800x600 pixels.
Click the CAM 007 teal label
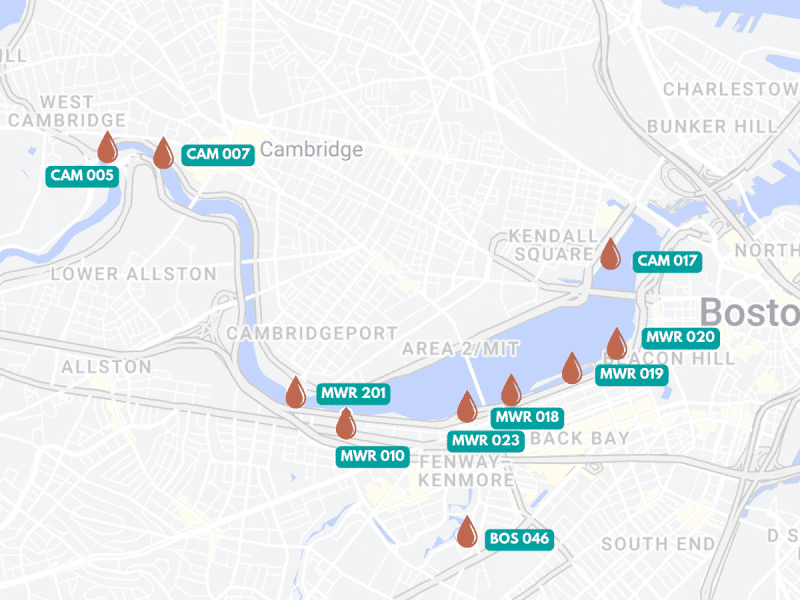point(218,154)
